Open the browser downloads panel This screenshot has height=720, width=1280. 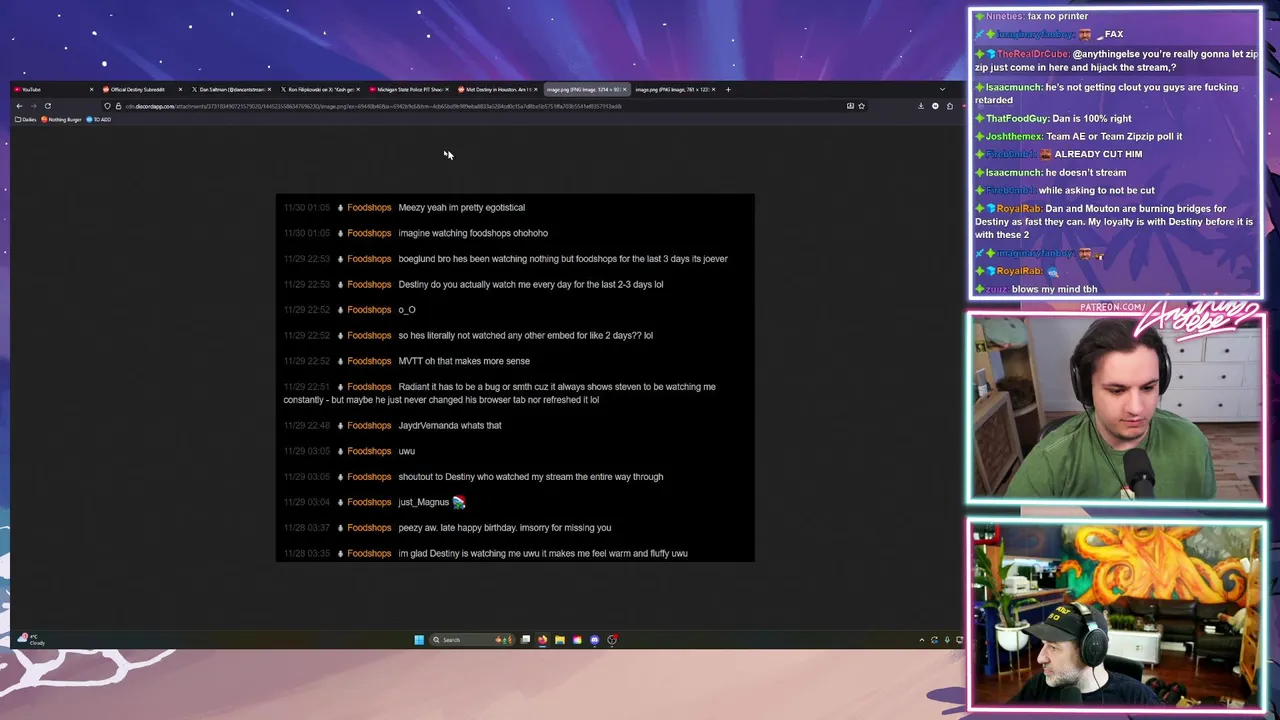921,106
